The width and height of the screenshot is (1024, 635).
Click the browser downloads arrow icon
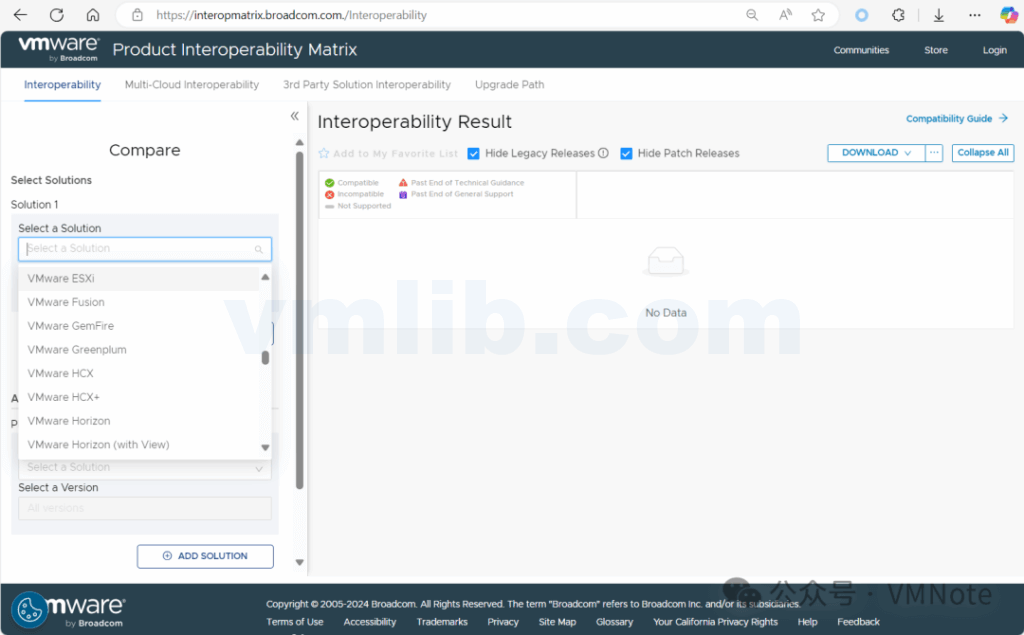(x=938, y=15)
